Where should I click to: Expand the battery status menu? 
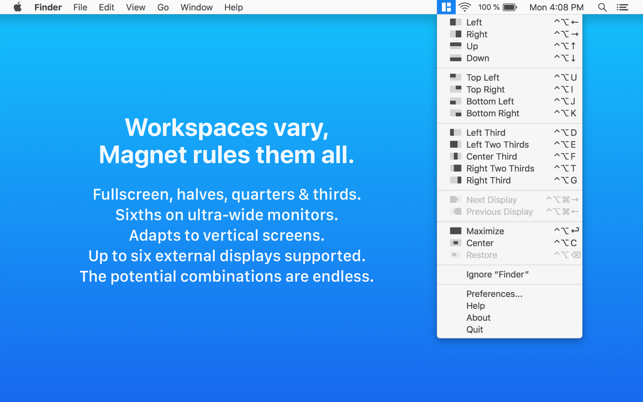pos(510,7)
